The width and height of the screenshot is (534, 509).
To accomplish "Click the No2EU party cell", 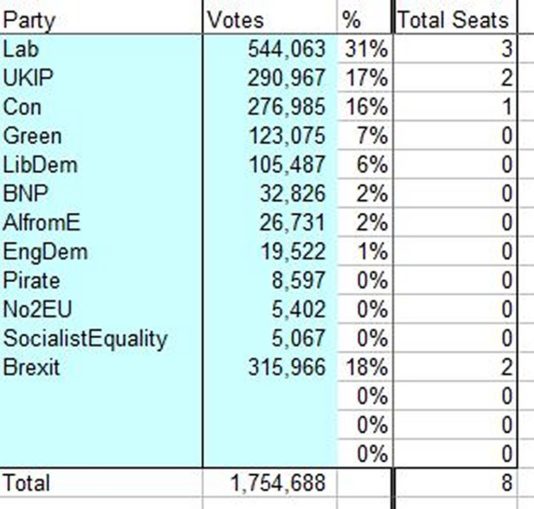I will click(x=101, y=309).
